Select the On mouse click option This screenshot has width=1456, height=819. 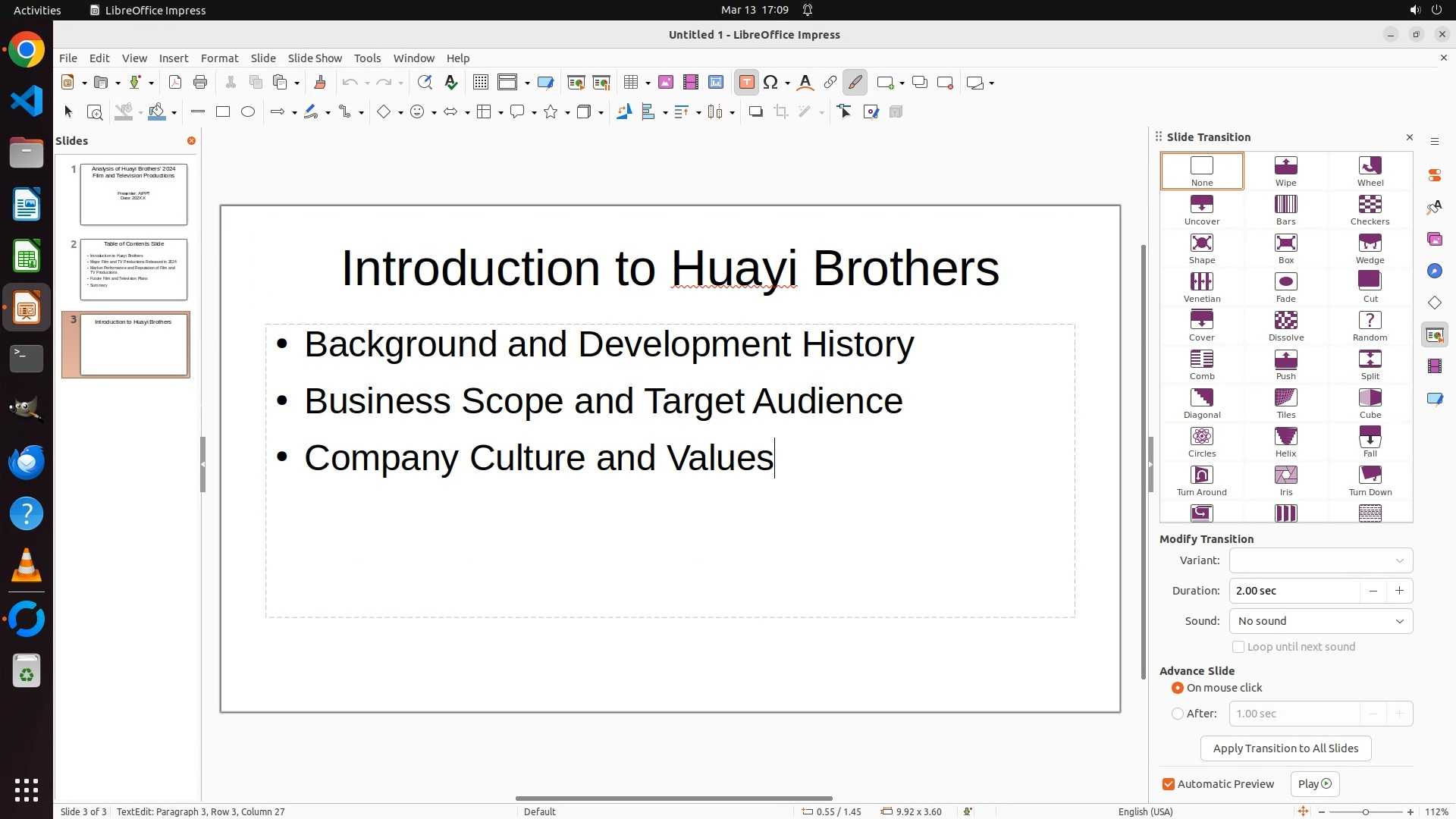pyautogui.click(x=1178, y=688)
